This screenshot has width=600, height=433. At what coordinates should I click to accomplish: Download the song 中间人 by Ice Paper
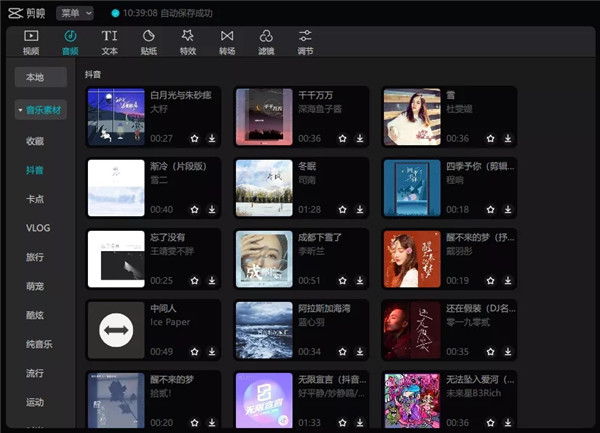(211, 352)
